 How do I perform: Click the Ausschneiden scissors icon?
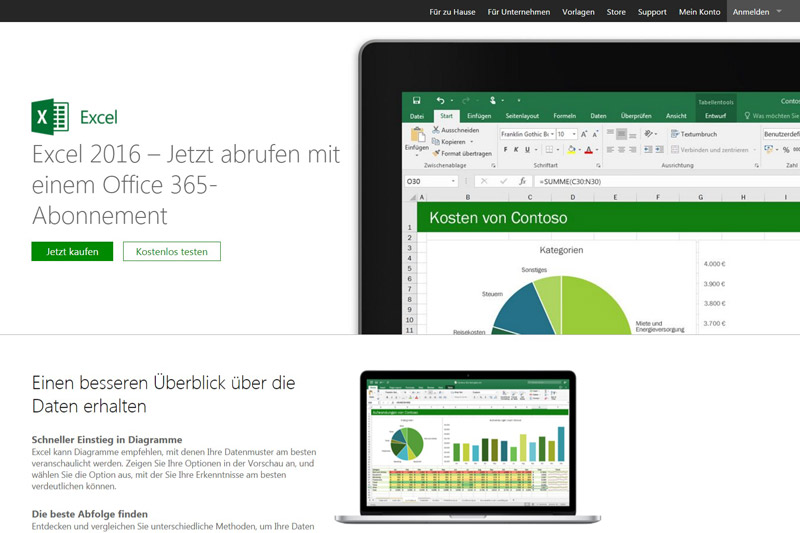pyautogui.click(x=436, y=130)
